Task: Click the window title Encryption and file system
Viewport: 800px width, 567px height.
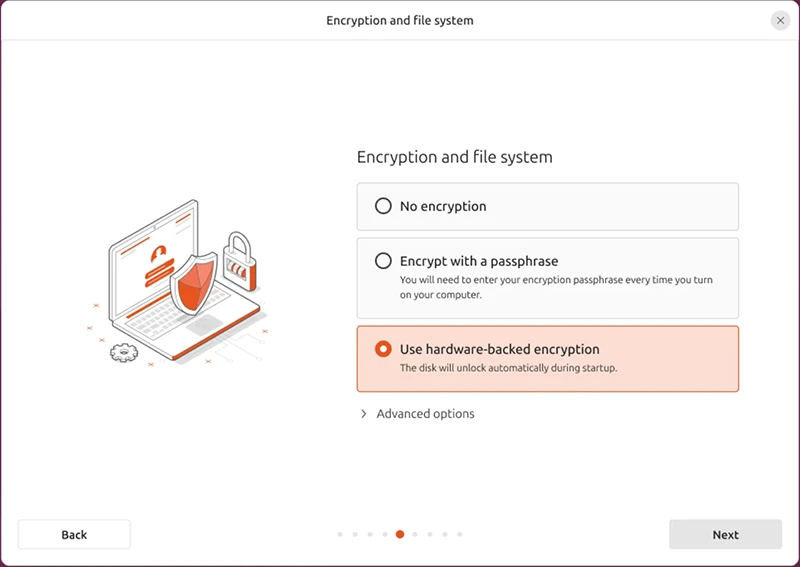Action: pos(400,20)
